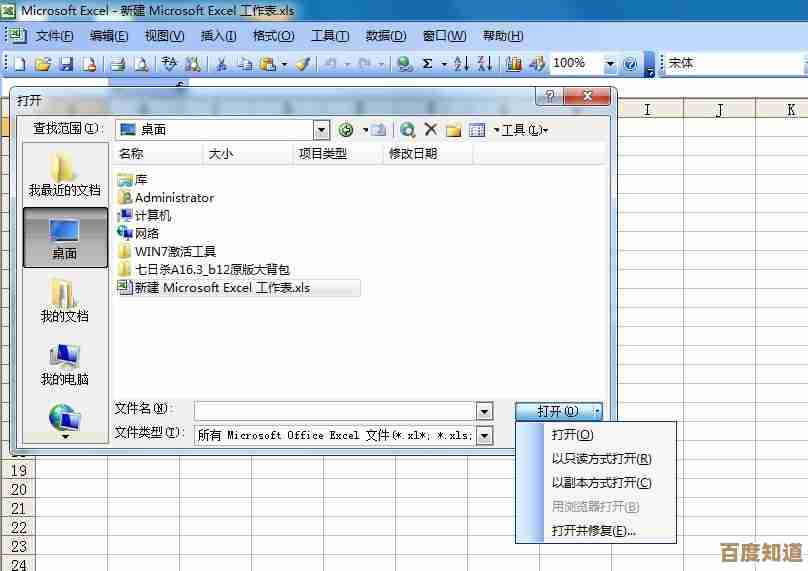Select 我的文档 in the places sidebar
Viewport: 808px width, 571px height.
point(65,302)
